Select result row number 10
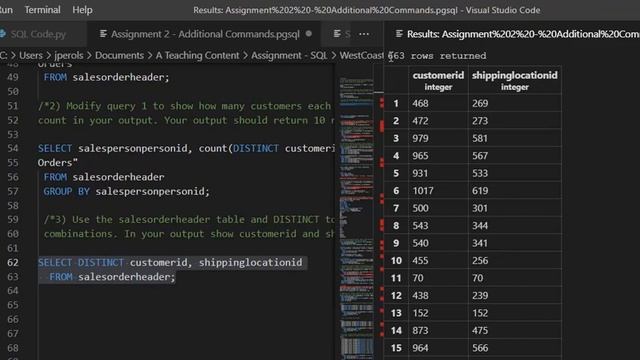640x360 pixels. [396, 261]
